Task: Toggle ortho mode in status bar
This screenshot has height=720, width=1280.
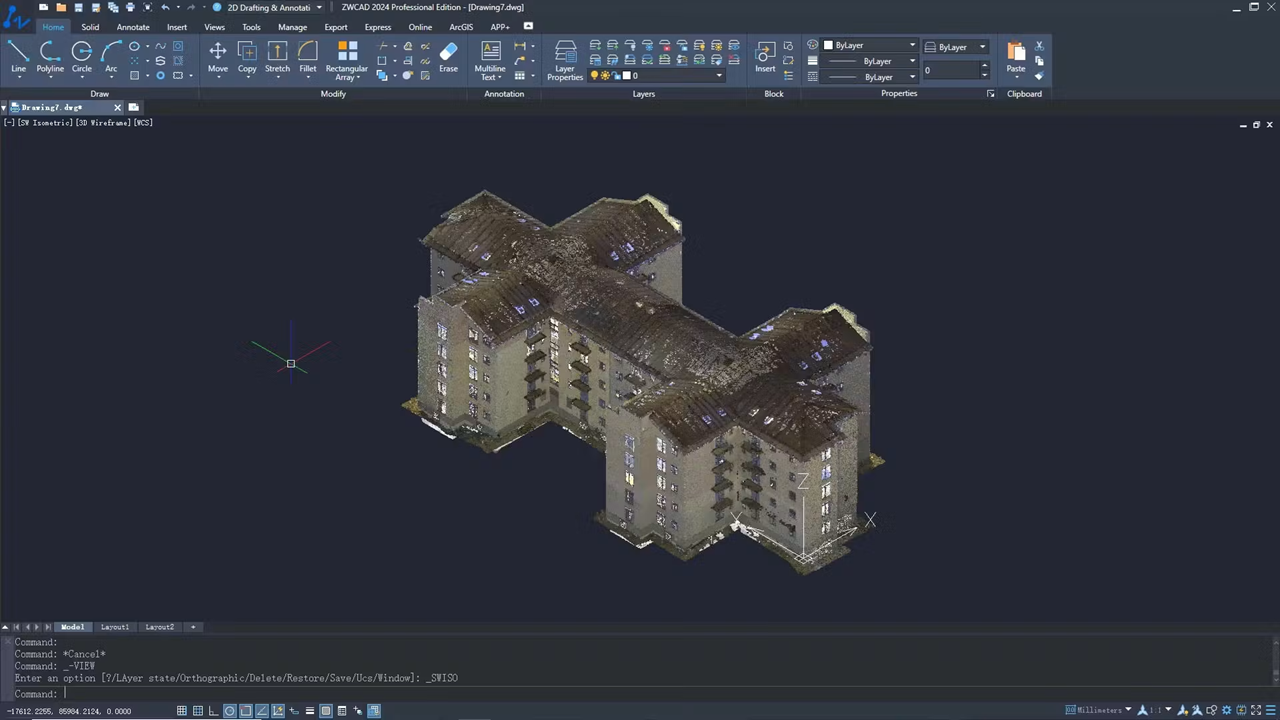Action: click(213, 711)
